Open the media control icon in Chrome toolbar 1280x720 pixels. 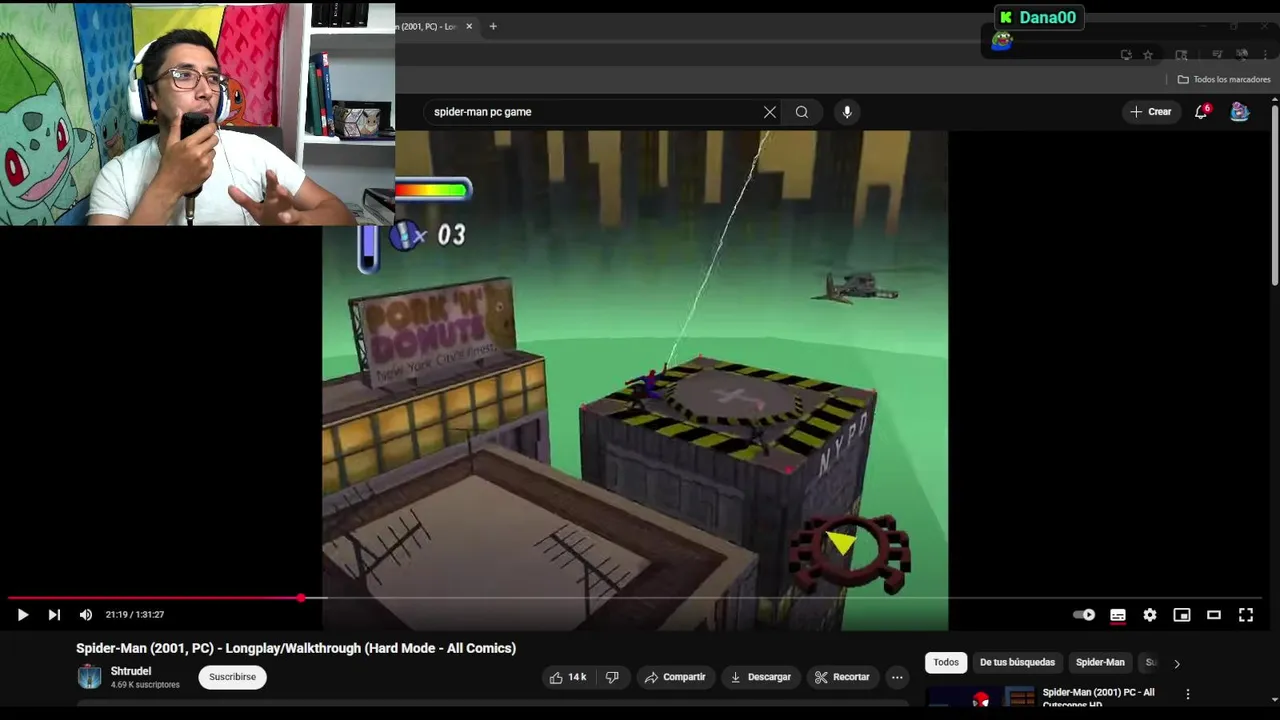click(x=1217, y=54)
